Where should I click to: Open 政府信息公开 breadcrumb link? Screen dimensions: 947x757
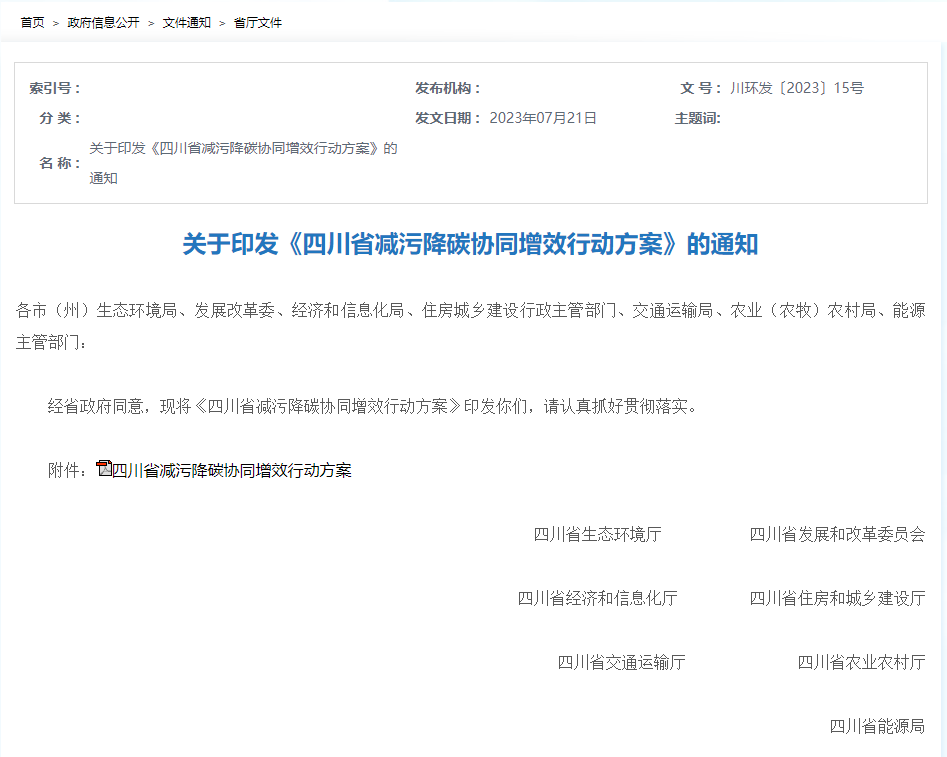(x=103, y=22)
